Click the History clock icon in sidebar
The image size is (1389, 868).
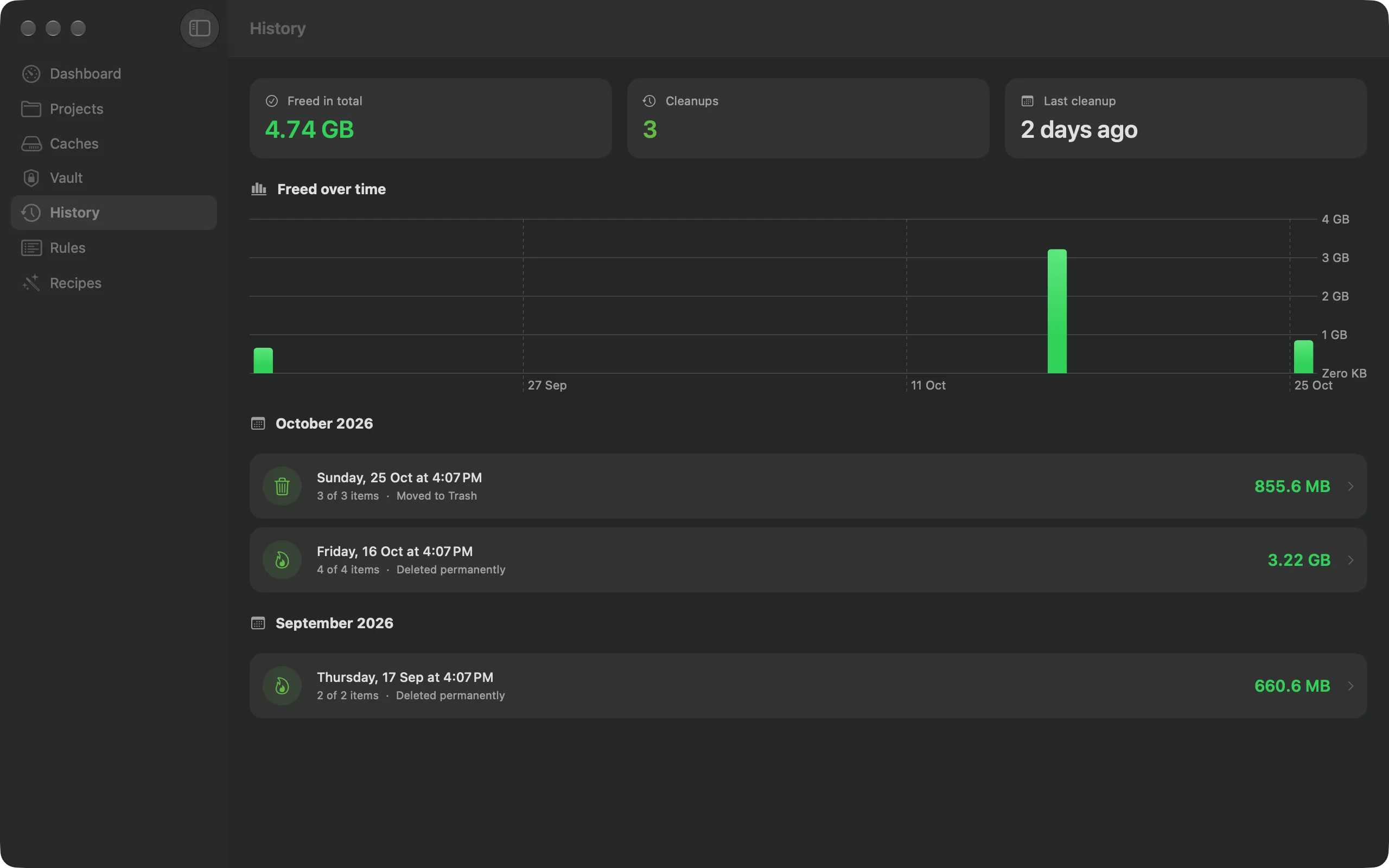[31, 213]
